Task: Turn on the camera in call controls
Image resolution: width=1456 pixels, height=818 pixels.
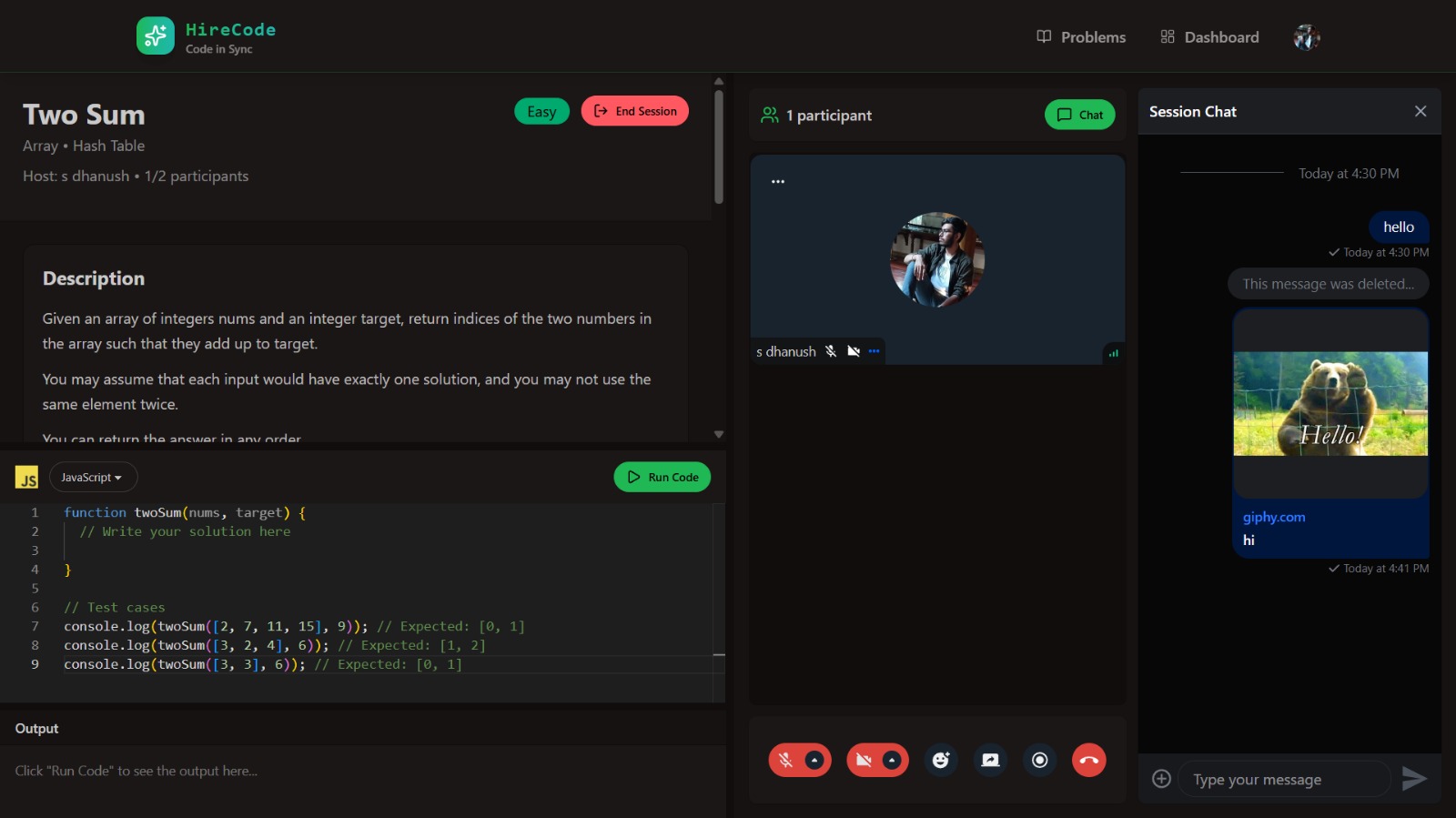Action: tap(864, 760)
